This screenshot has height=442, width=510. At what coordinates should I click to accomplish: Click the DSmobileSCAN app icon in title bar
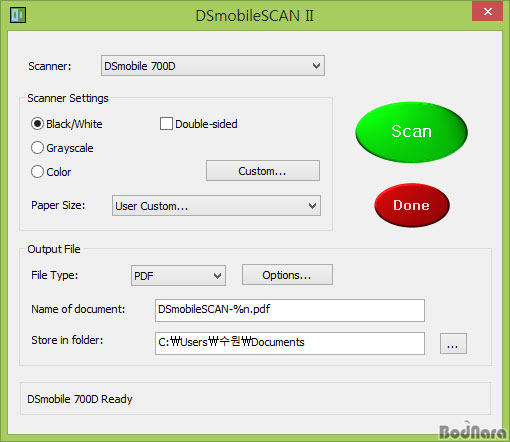click(18, 15)
